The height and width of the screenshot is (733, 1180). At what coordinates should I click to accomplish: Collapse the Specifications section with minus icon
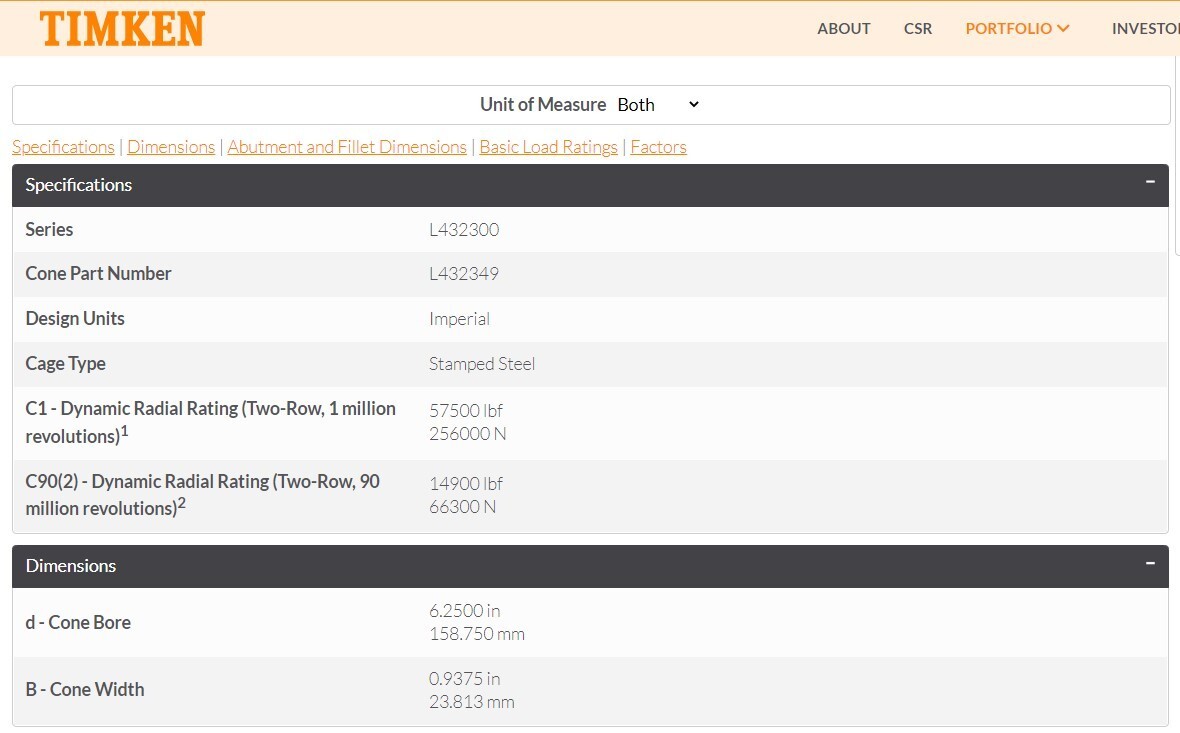[x=1150, y=181]
